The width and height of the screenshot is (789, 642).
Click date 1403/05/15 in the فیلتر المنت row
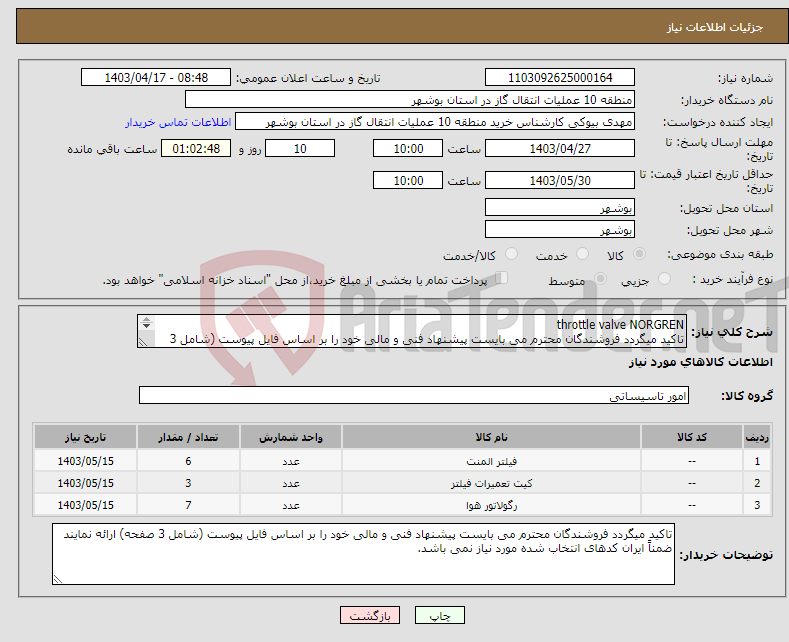point(86,461)
